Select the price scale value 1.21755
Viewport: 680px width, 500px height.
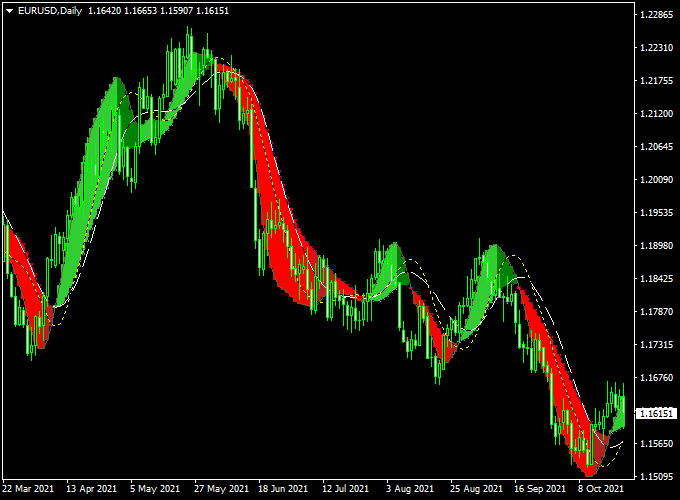pyautogui.click(x=657, y=81)
